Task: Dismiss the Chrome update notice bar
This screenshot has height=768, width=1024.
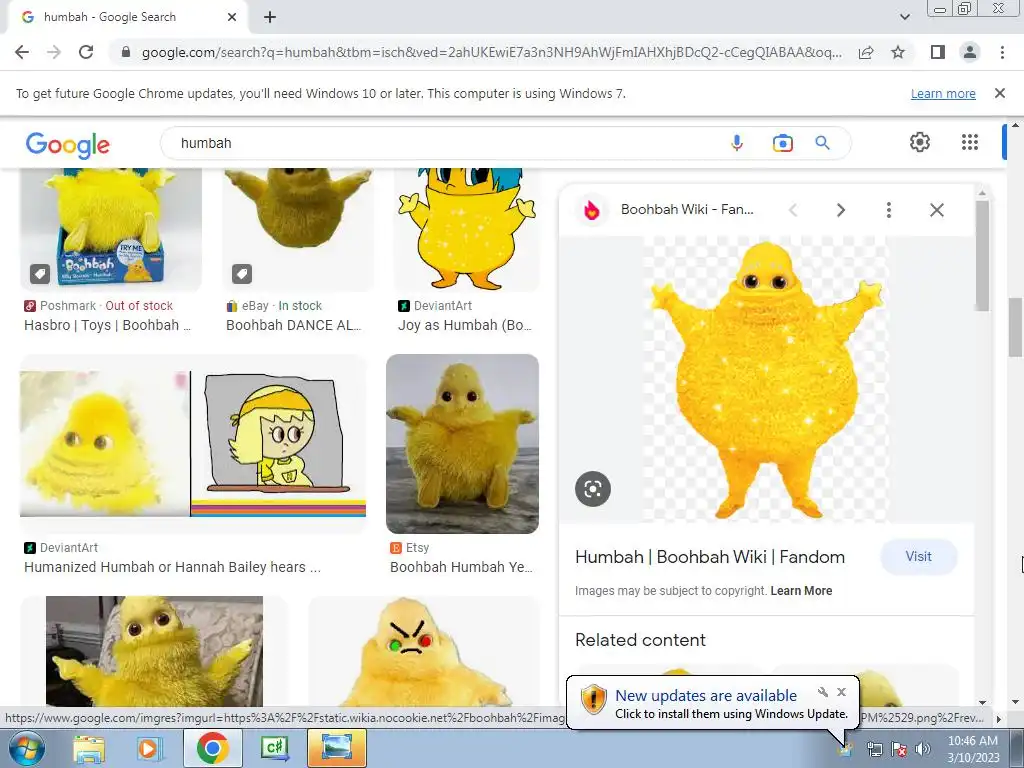Action: click(999, 93)
